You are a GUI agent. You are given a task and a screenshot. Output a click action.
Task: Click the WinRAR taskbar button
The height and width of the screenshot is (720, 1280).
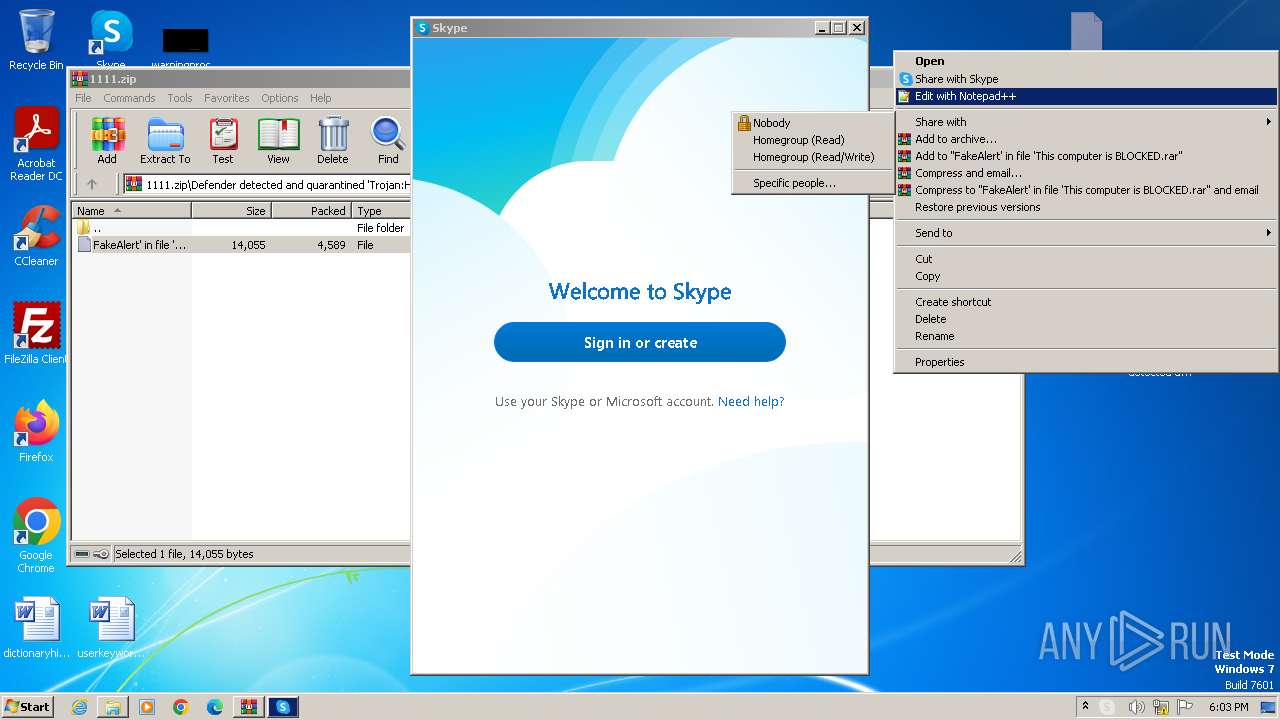click(x=249, y=707)
